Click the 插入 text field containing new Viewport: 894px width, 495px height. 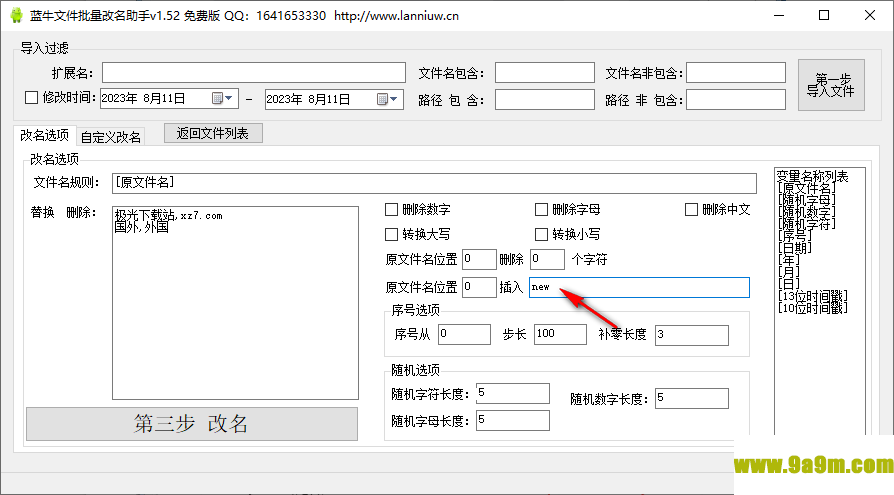click(x=639, y=287)
